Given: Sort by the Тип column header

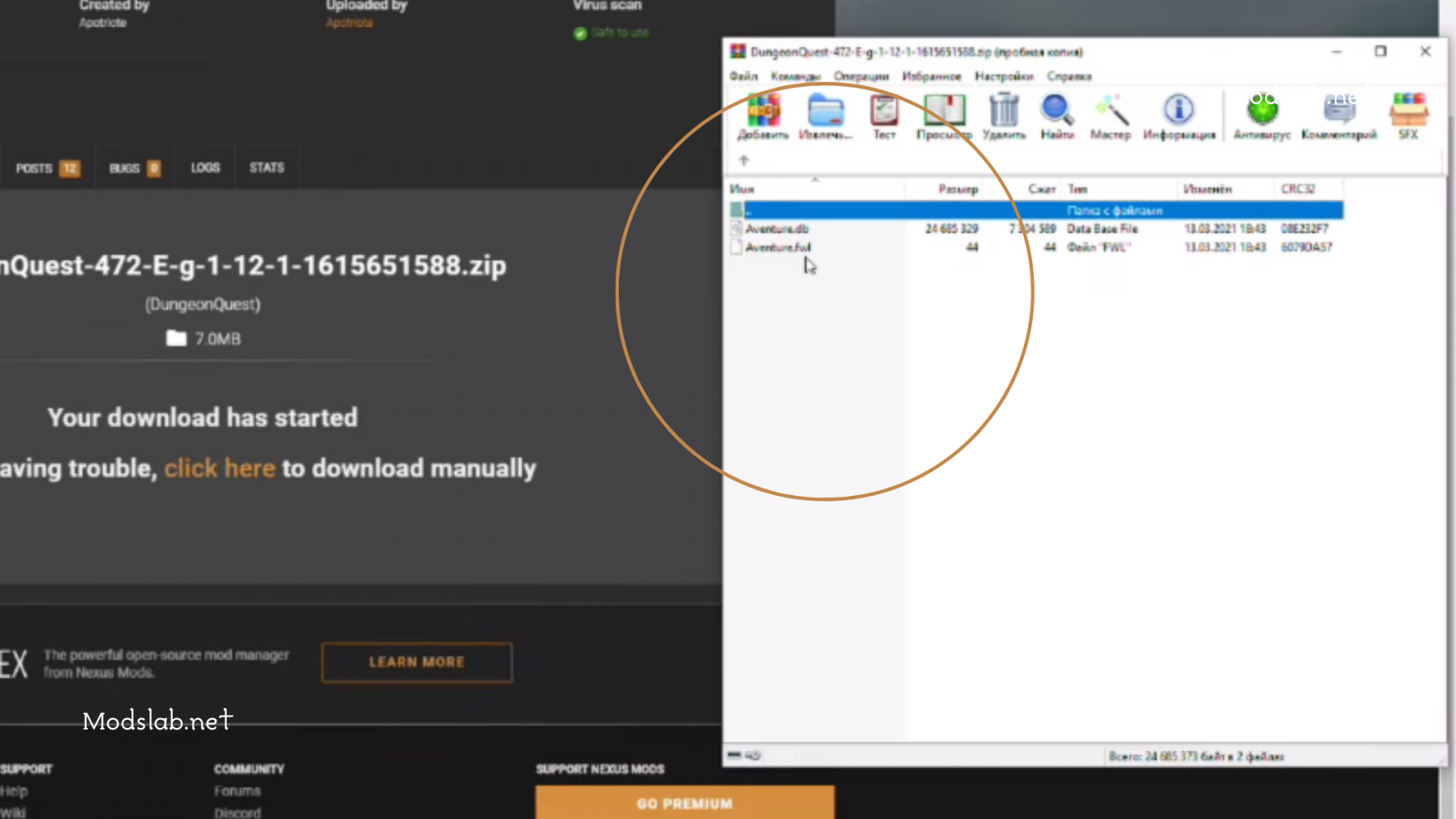Looking at the screenshot, I should [x=1077, y=188].
